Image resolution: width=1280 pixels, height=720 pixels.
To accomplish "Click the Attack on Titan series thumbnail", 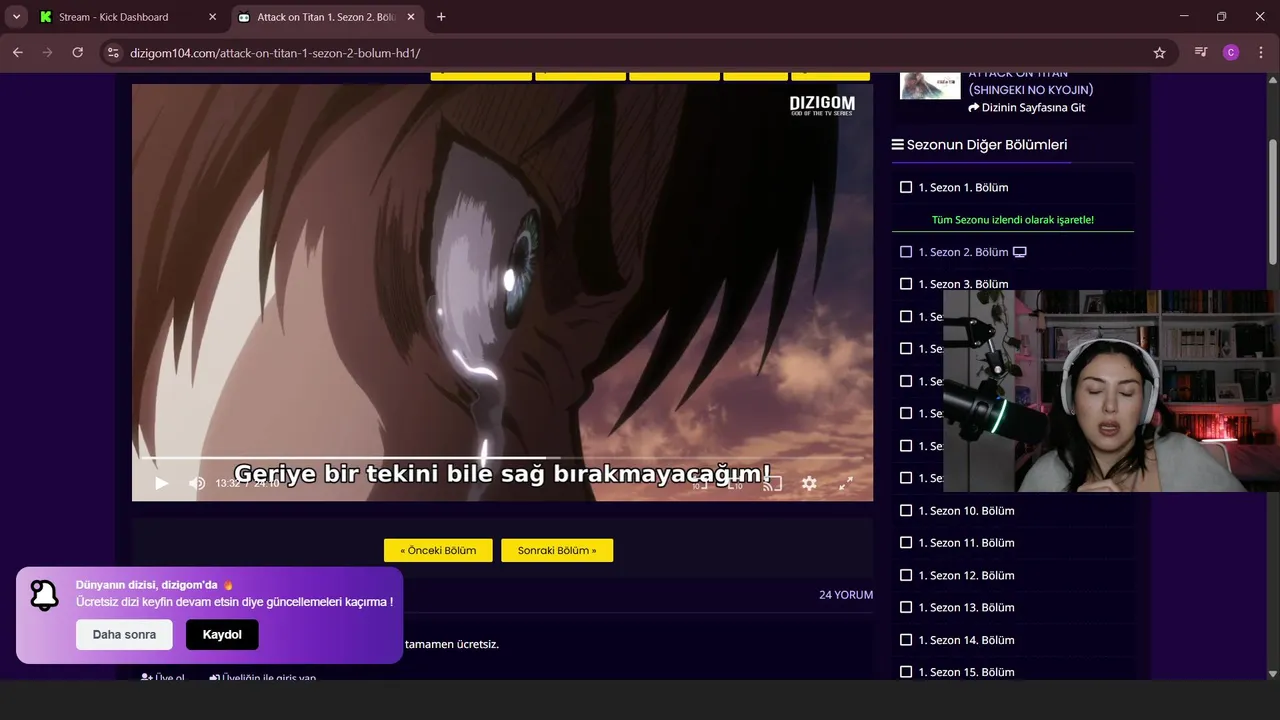I will click(930, 84).
